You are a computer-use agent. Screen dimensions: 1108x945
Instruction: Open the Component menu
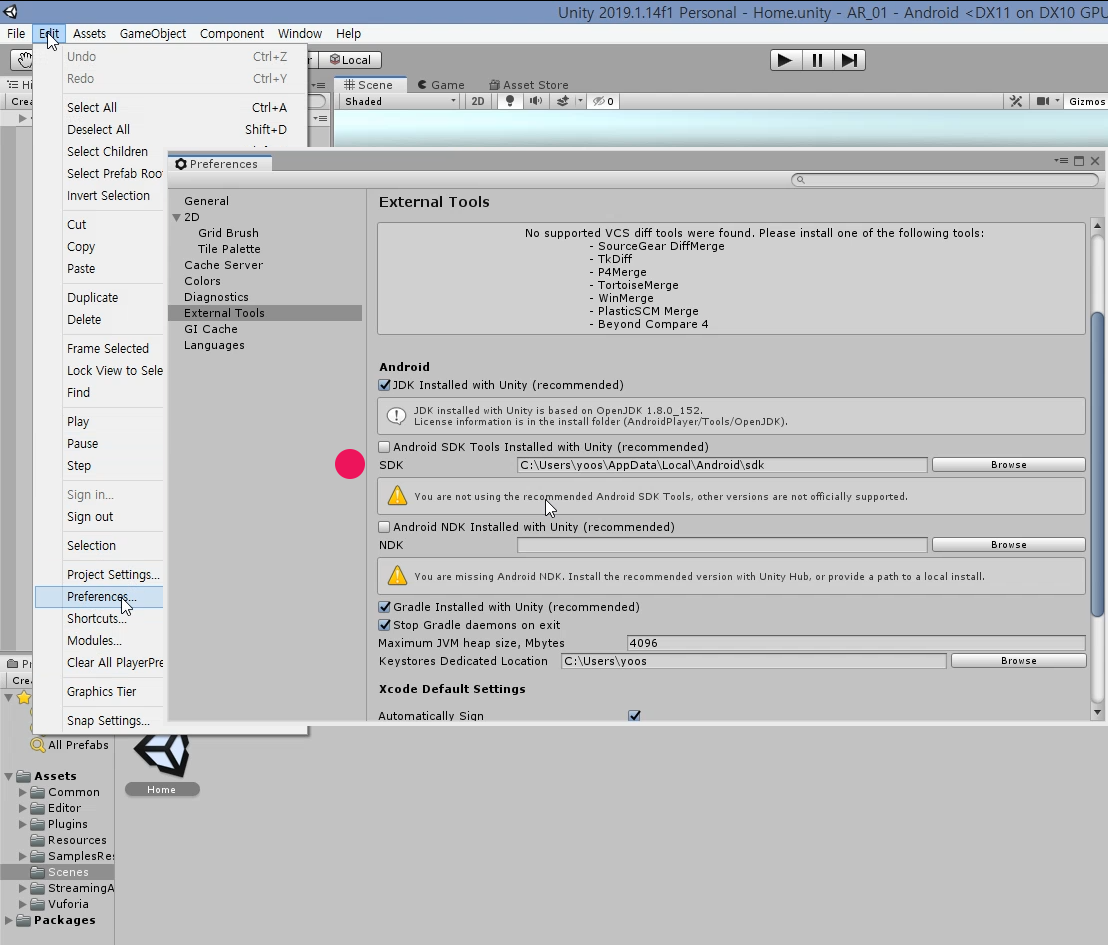coord(232,33)
